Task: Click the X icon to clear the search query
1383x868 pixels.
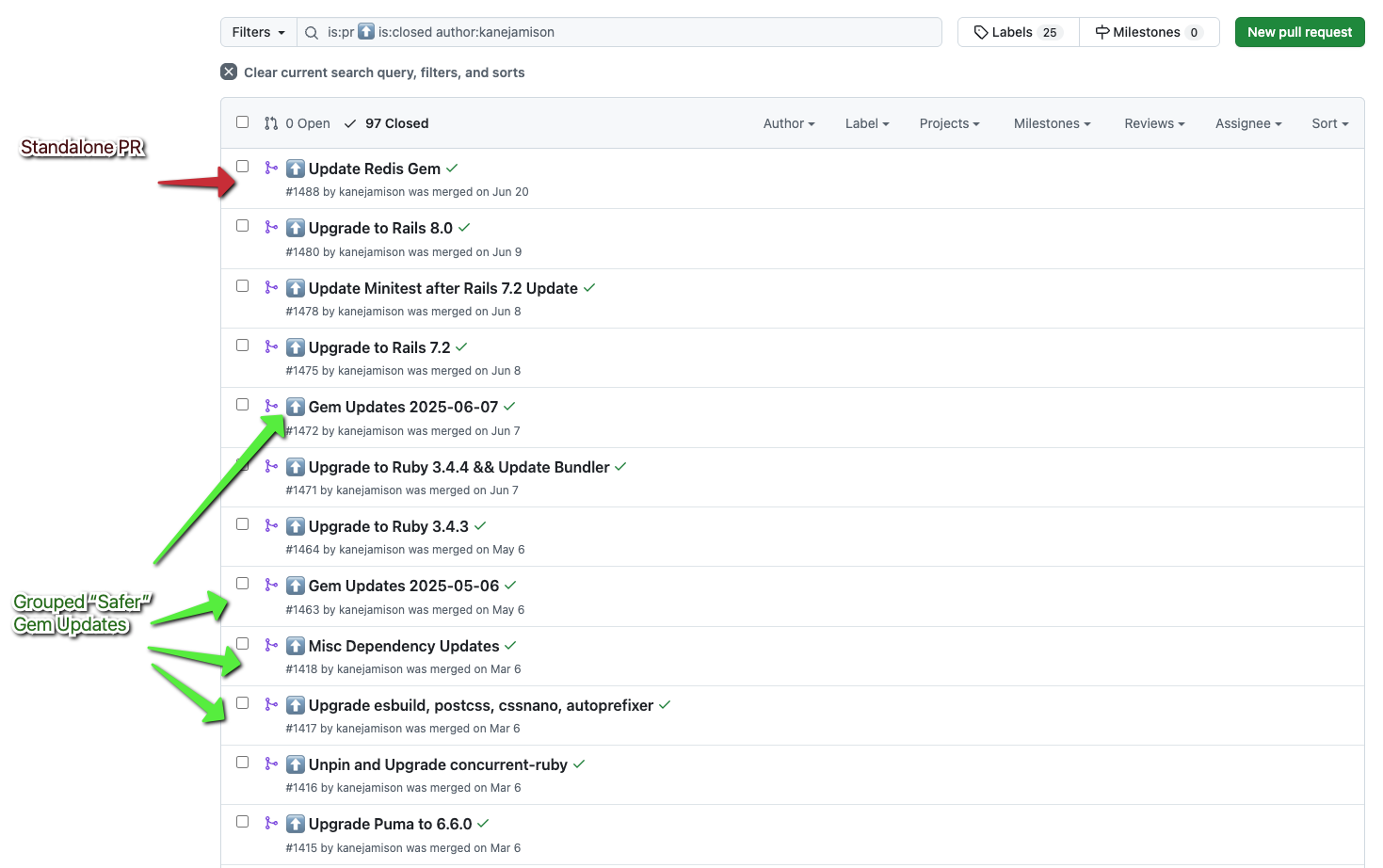Action: point(229,72)
